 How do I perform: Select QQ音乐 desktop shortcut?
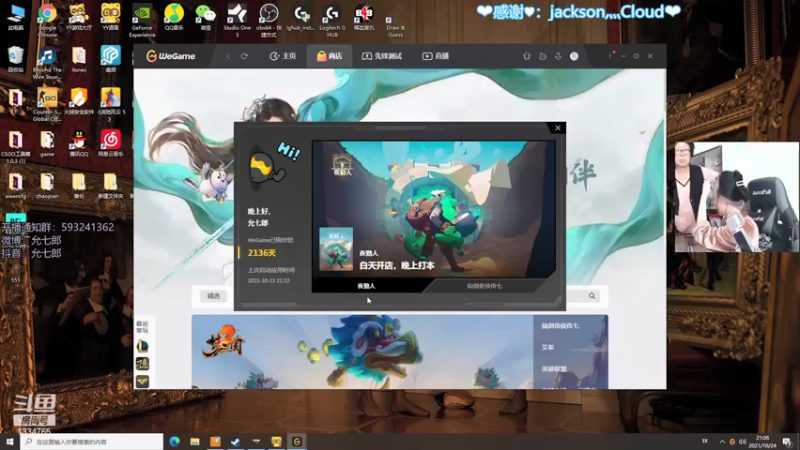pyautogui.click(x=173, y=17)
